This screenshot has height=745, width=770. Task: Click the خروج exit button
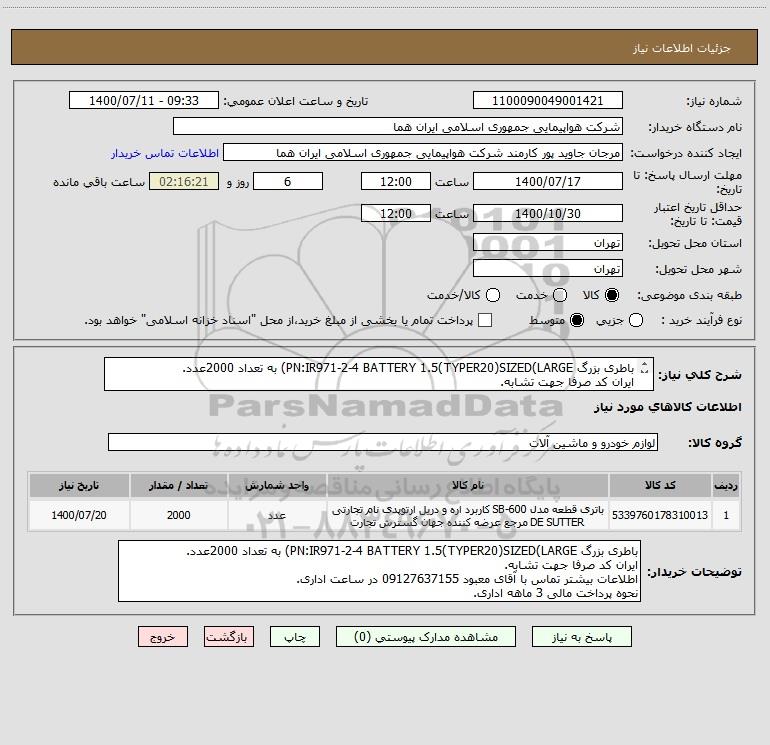(x=163, y=637)
